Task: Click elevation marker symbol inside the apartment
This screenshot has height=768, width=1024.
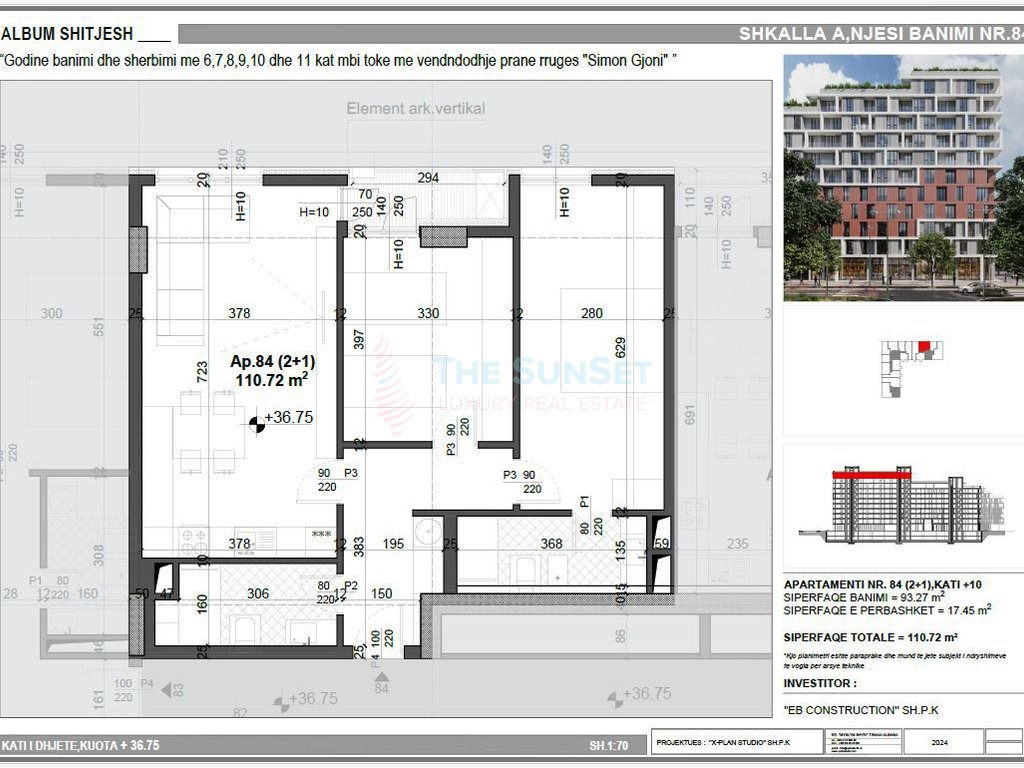Action: (x=258, y=423)
